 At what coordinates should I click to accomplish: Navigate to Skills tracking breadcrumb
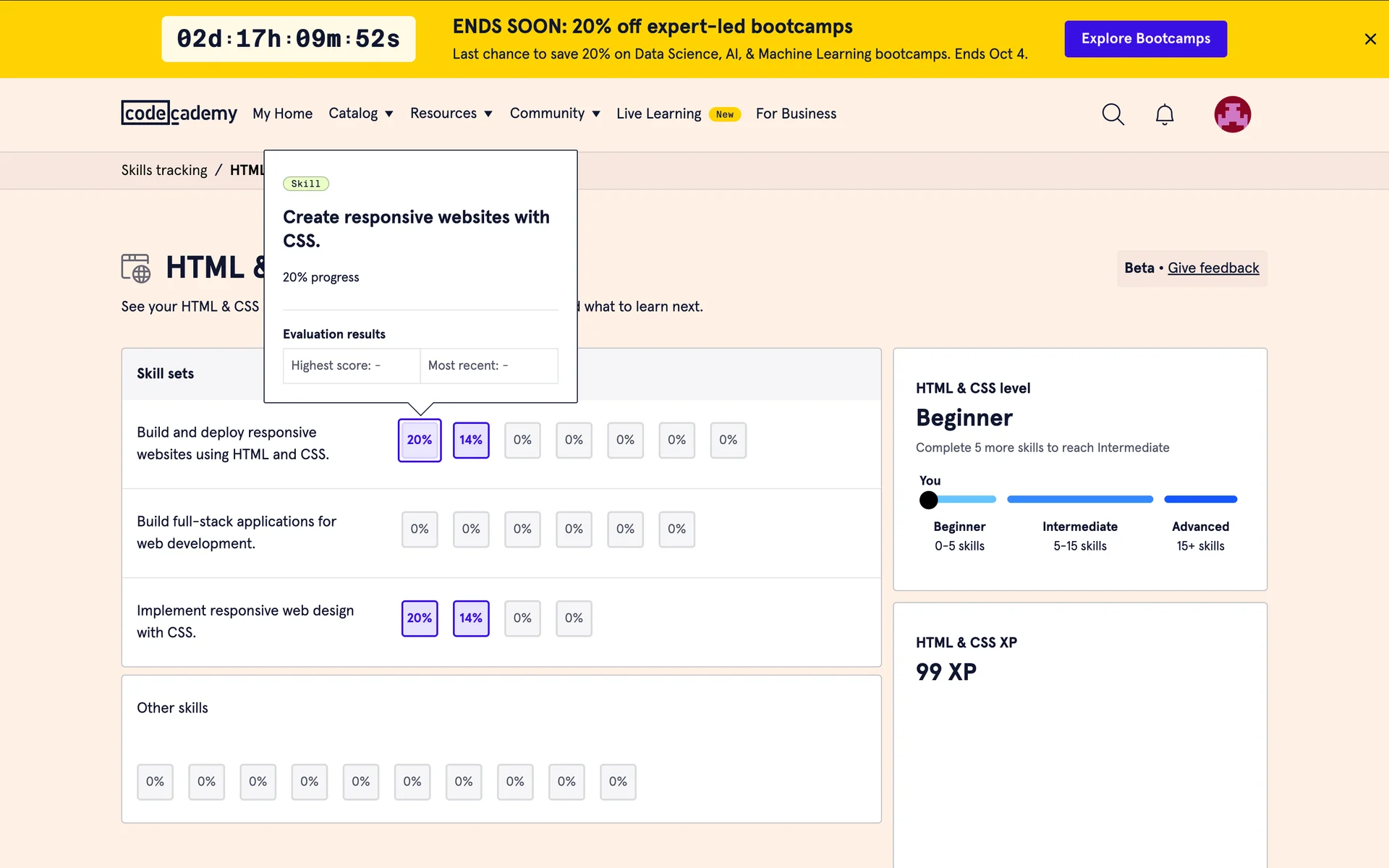164,171
